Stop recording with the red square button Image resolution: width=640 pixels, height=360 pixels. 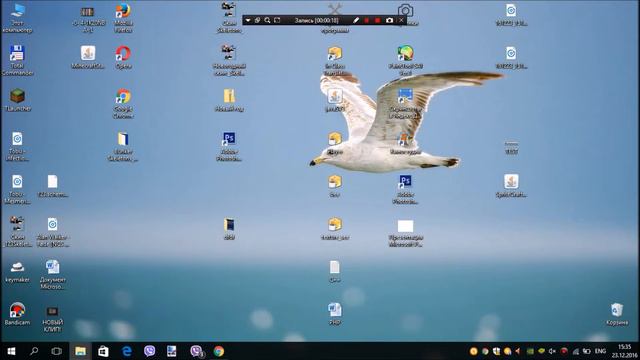point(378,20)
